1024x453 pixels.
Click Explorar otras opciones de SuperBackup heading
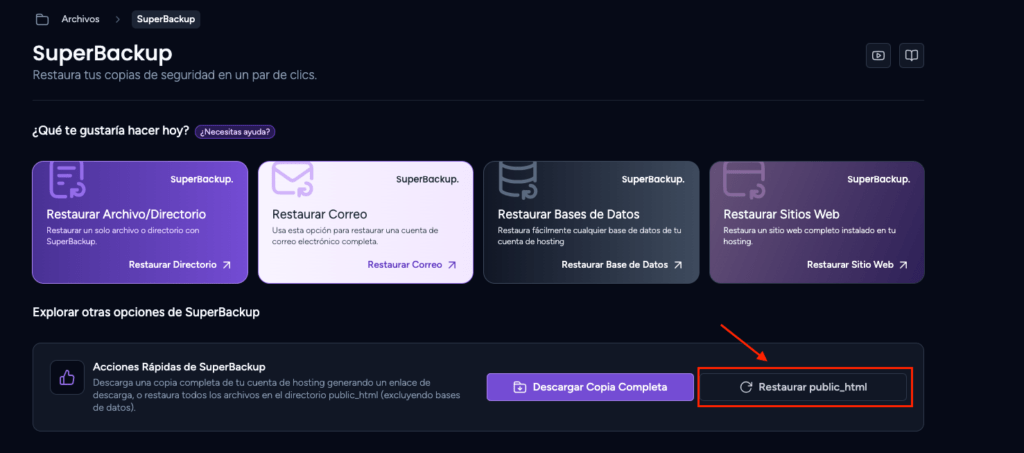tap(146, 312)
